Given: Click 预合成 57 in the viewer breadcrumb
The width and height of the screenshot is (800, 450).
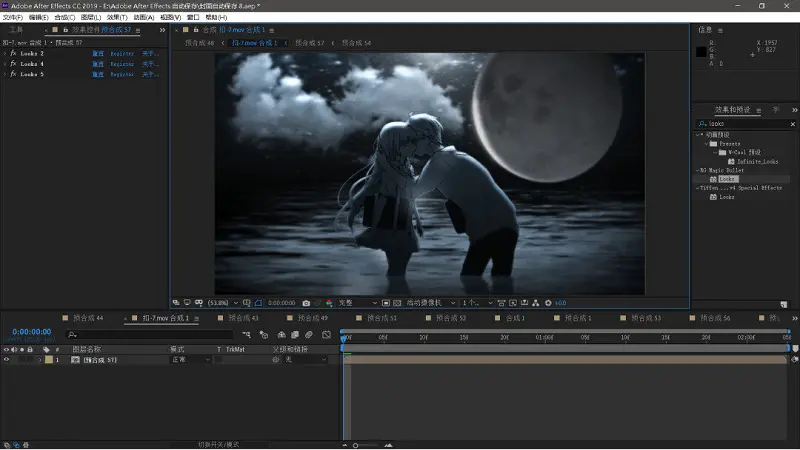Looking at the screenshot, I should [x=310, y=43].
